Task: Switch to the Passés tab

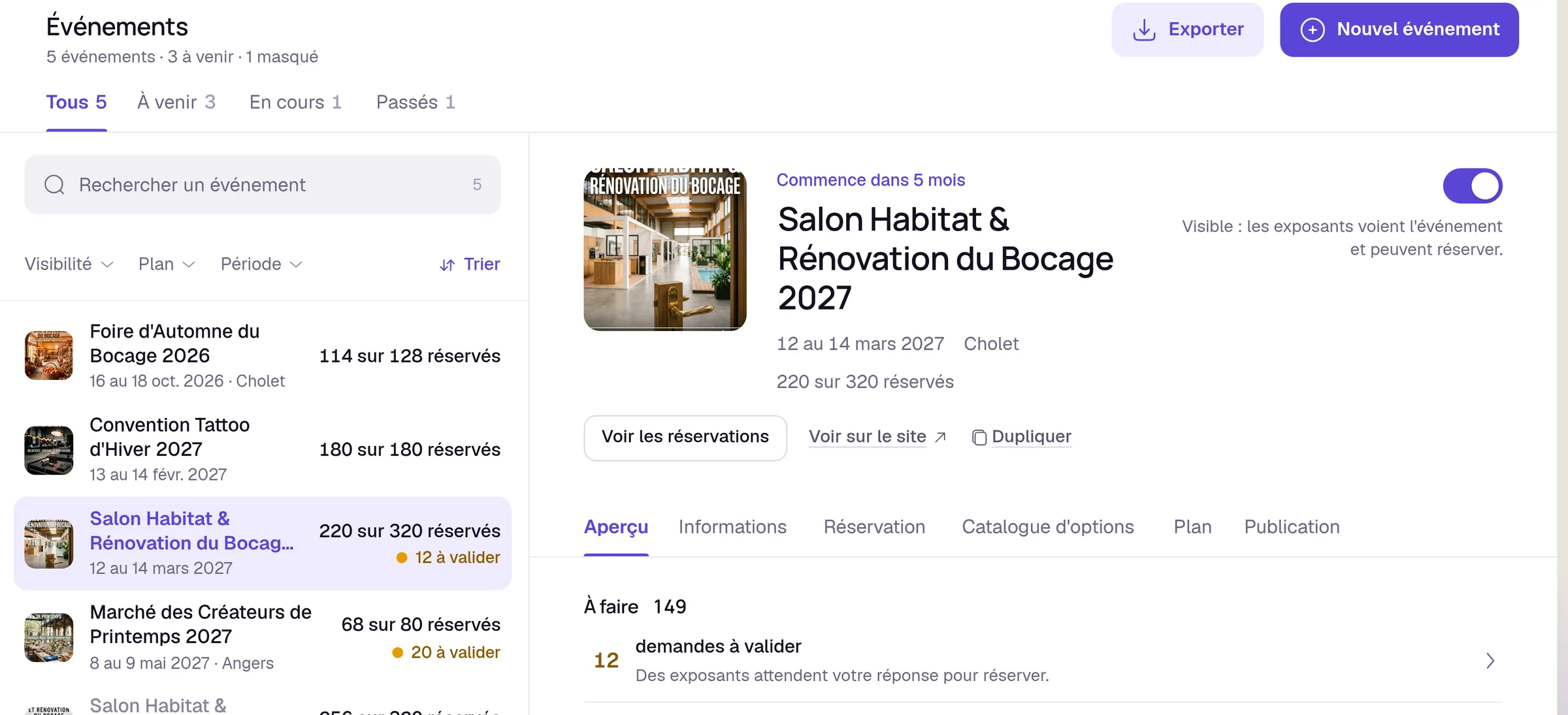Action: tap(416, 103)
